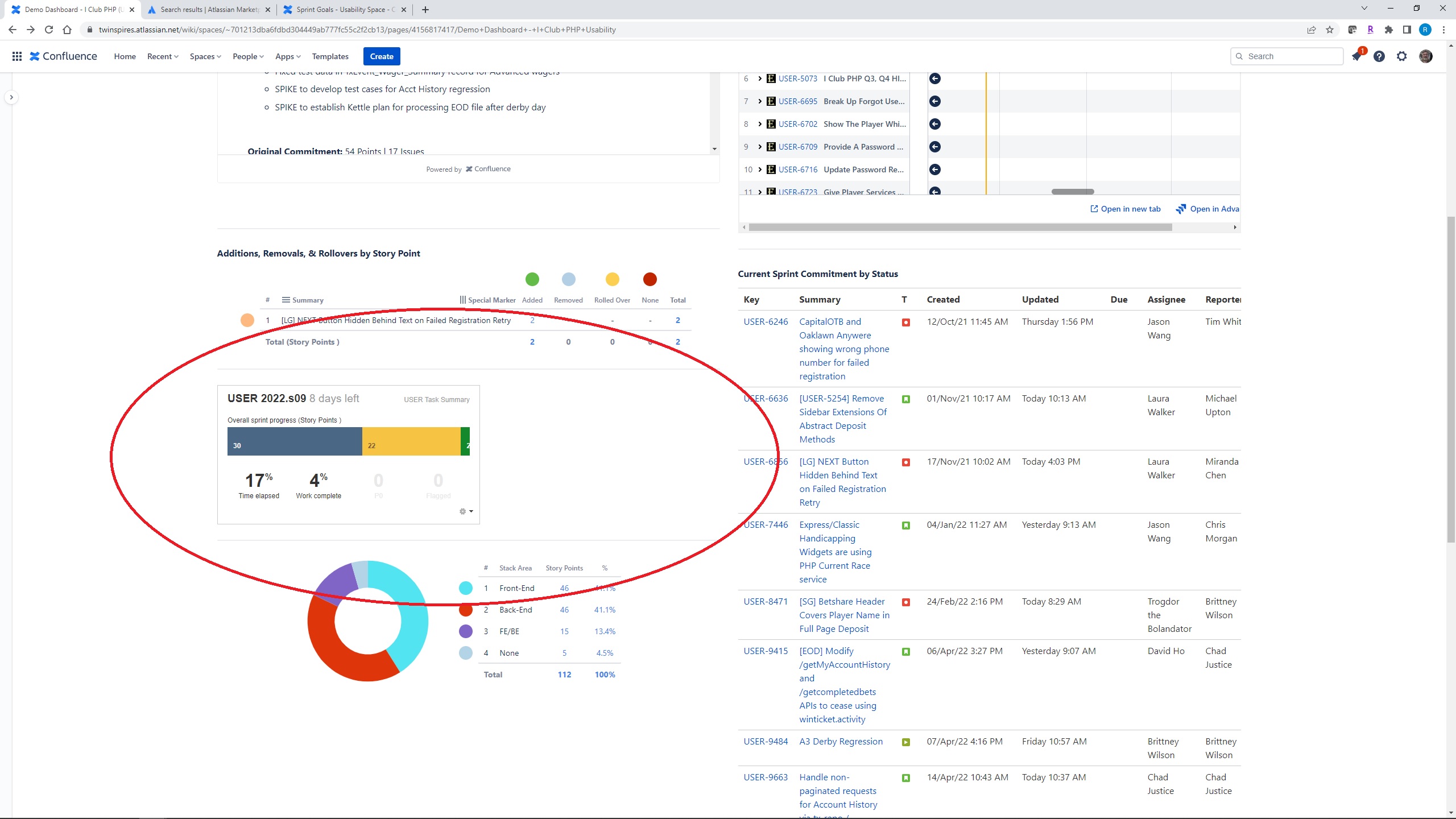
Task: Open the Chrome tab search dropdown arrow
Action: point(1364,9)
